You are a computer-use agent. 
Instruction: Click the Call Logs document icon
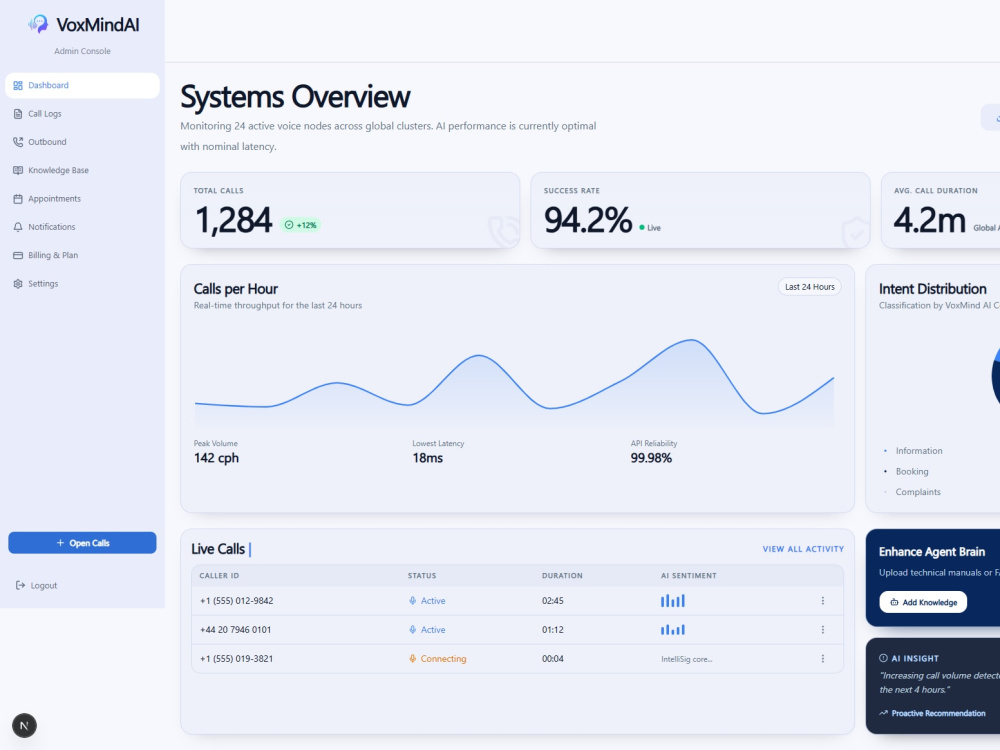pos(18,114)
